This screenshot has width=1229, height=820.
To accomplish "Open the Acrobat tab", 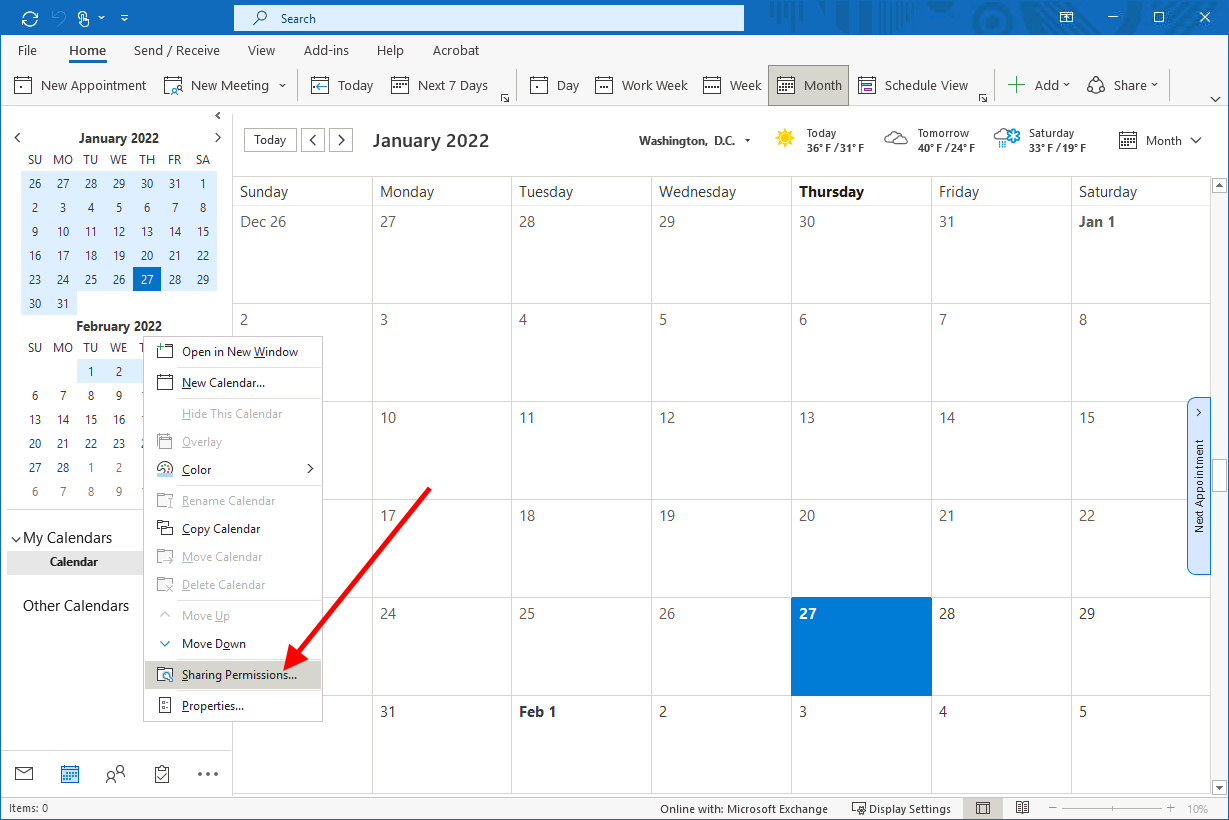I will [x=456, y=50].
